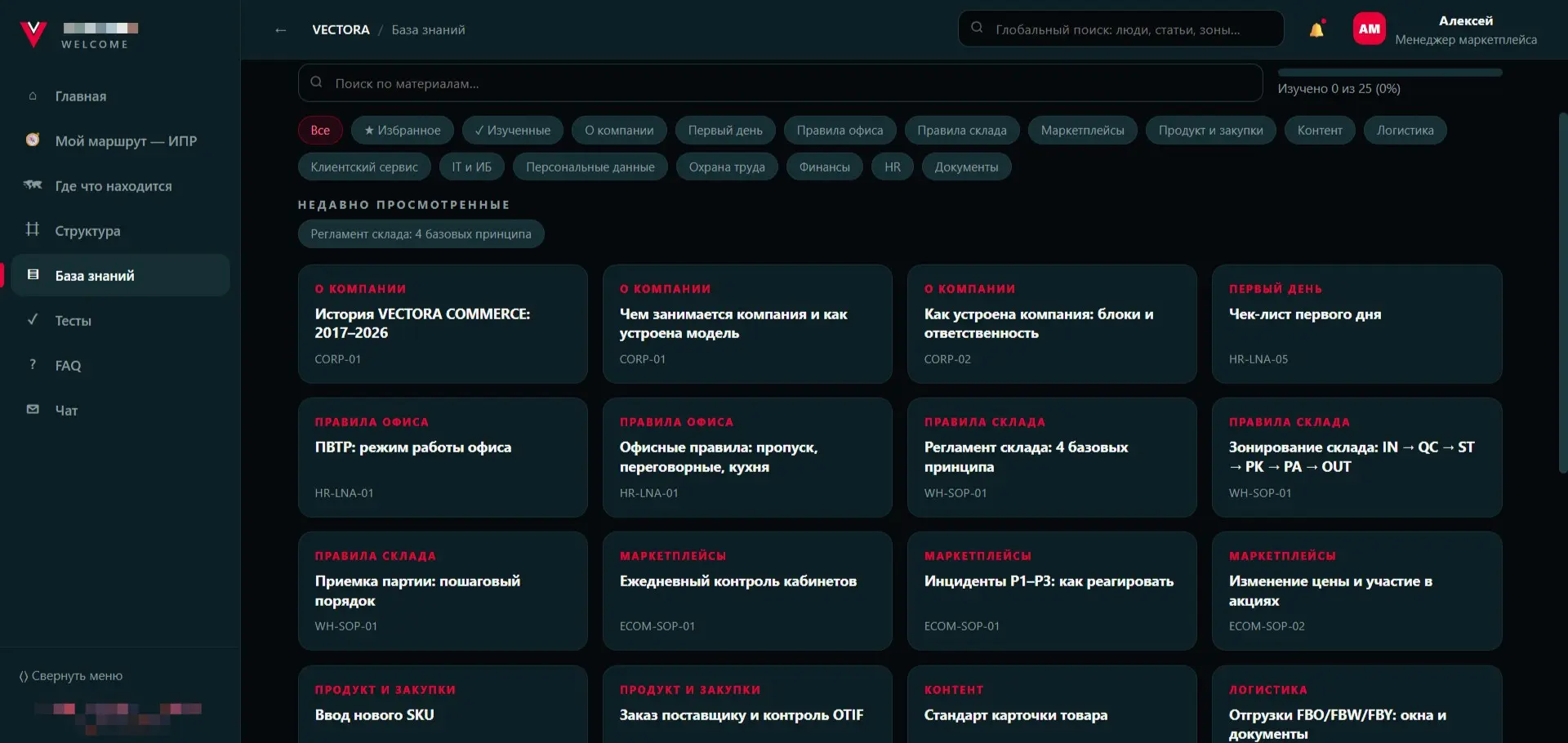Click the Структура icon in sidebar
The image size is (1568, 743).
pyautogui.click(x=33, y=229)
